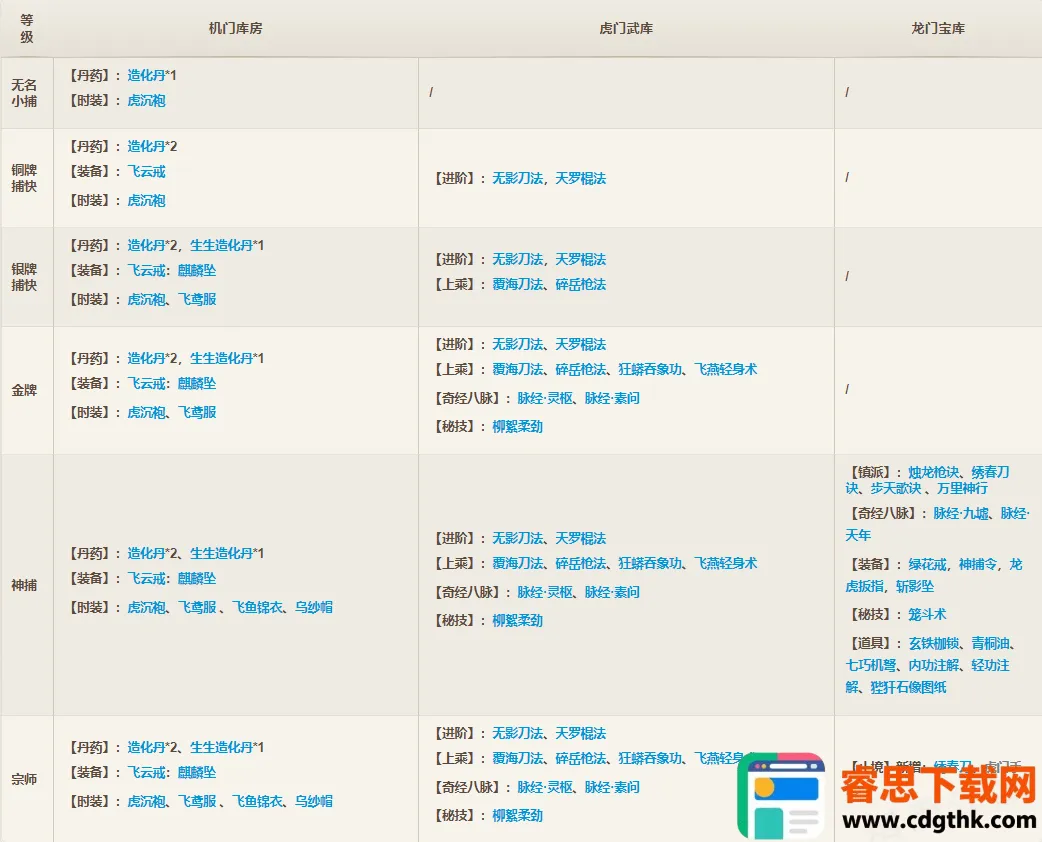This screenshot has width=1042, height=842.
Task: Open 飞云戒 link in 金牌 row
Action: 146,384
